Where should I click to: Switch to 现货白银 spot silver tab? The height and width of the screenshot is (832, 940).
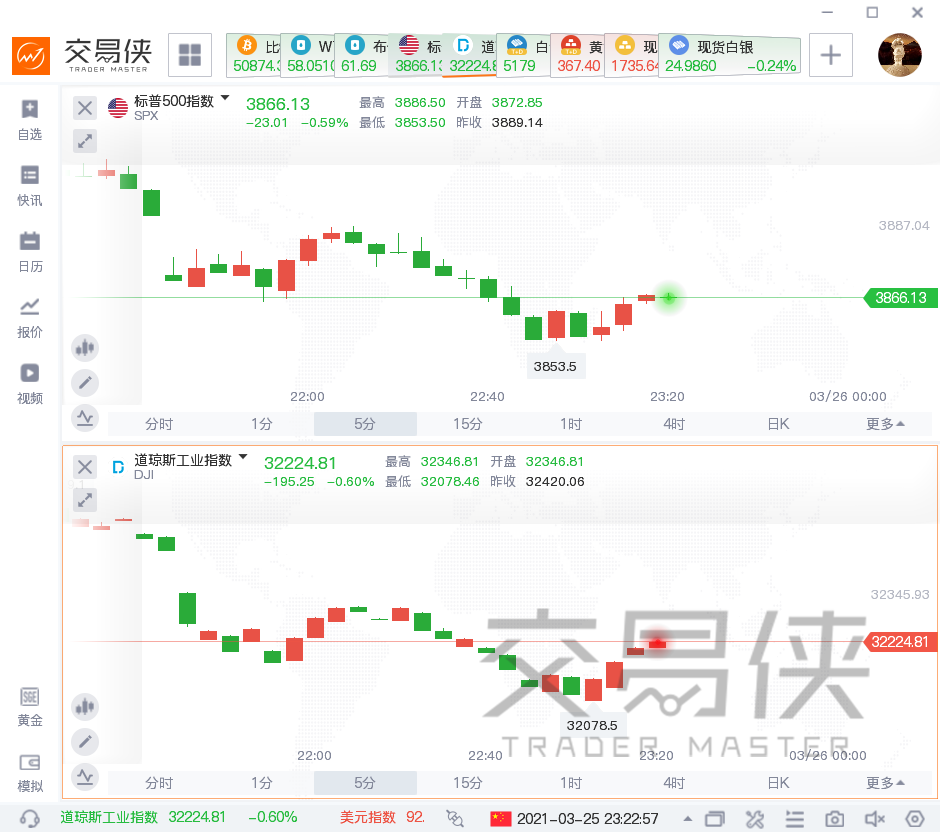click(x=730, y=55)
